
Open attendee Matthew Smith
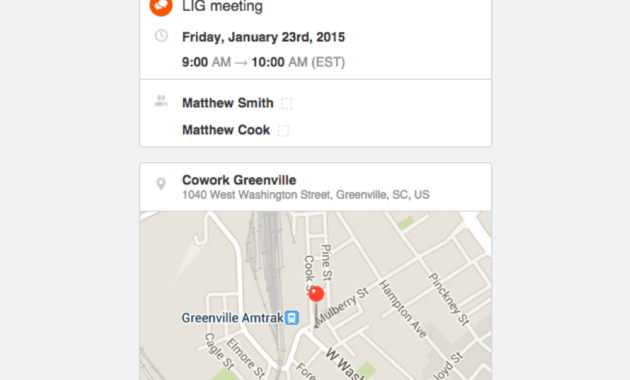pos(228,103)
